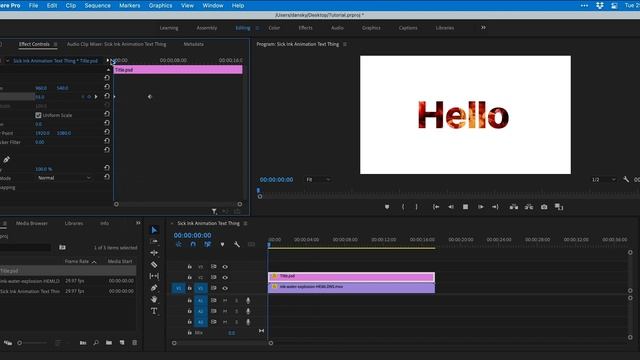Expand the Project panel tabs overflow chevrons
Image resolution: width=640 pixels, height=360 pixels.
(138, 223)
